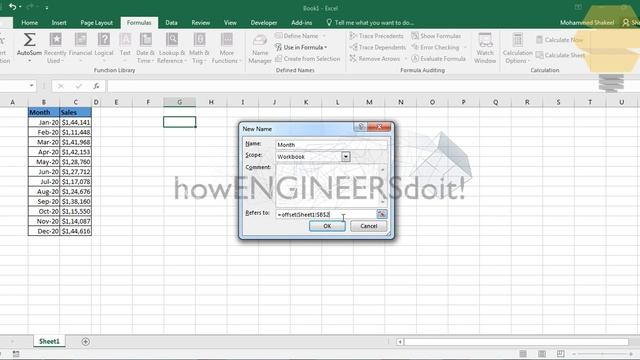This screenshot has width=640, height=360.
Task: Run Error Checking
Action: pos(435,47)
